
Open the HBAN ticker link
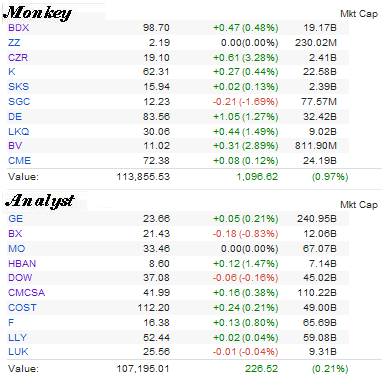click(x=22, y=264)
